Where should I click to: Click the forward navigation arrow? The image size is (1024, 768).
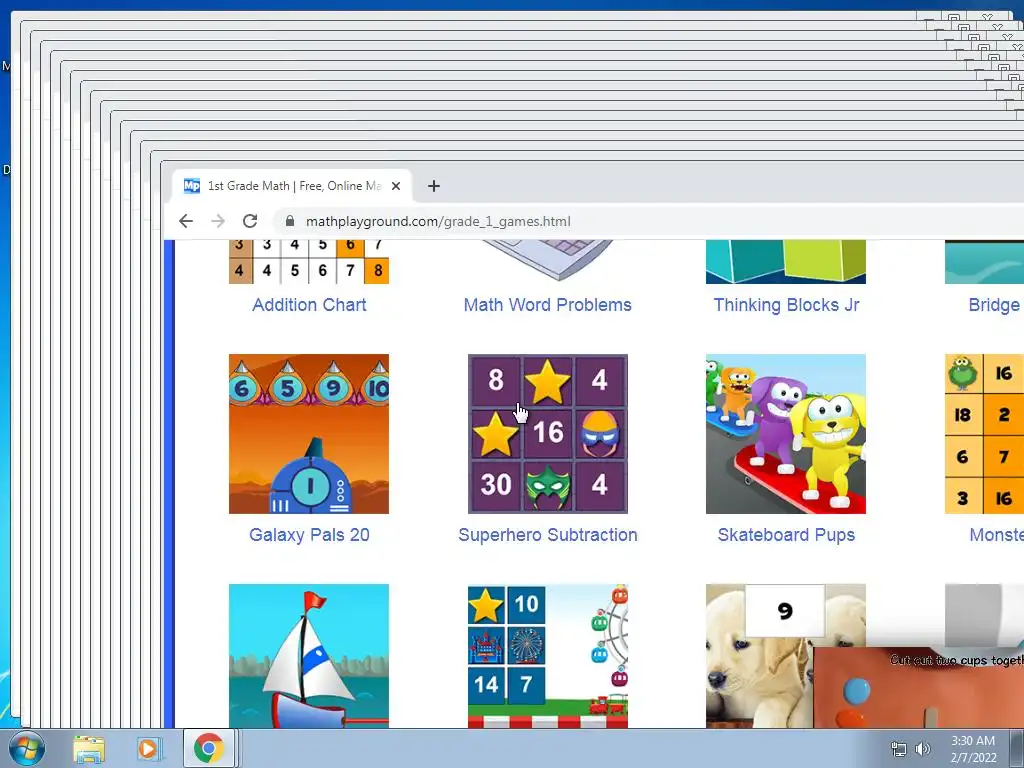click(218, 221)
